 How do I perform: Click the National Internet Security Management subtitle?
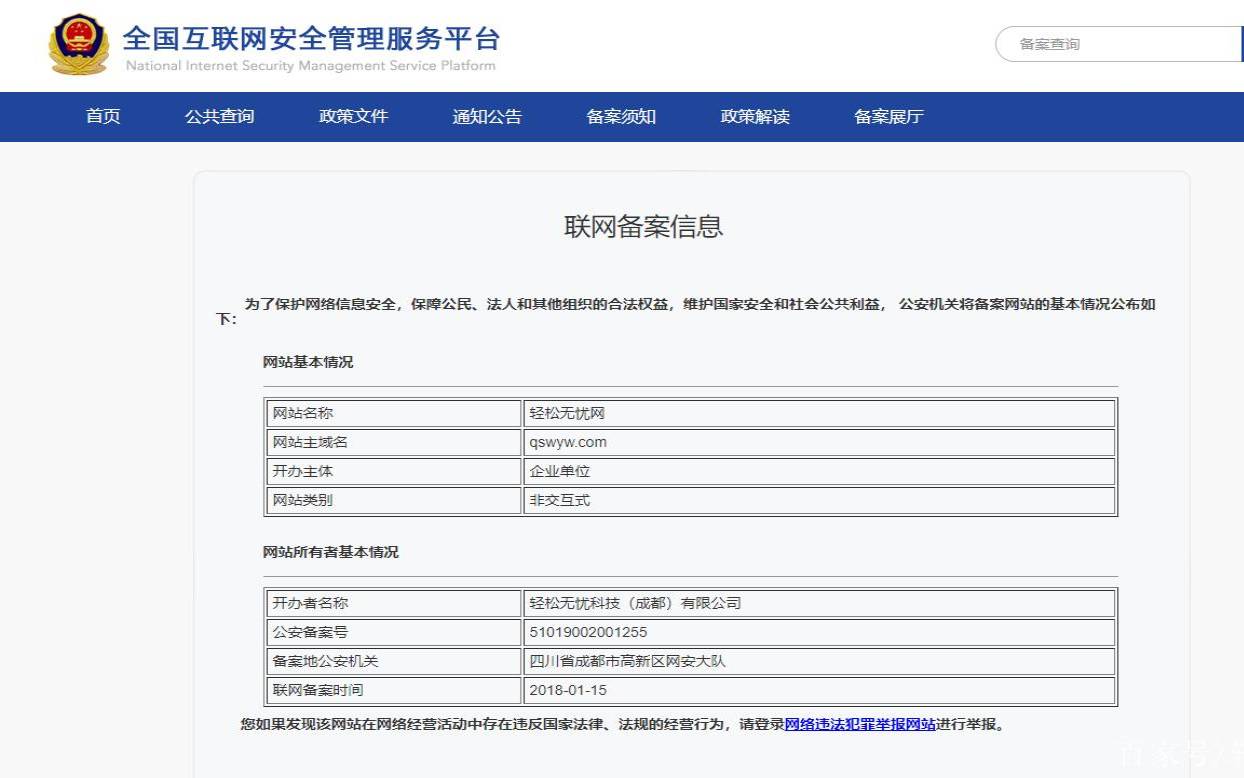[310, 66]
